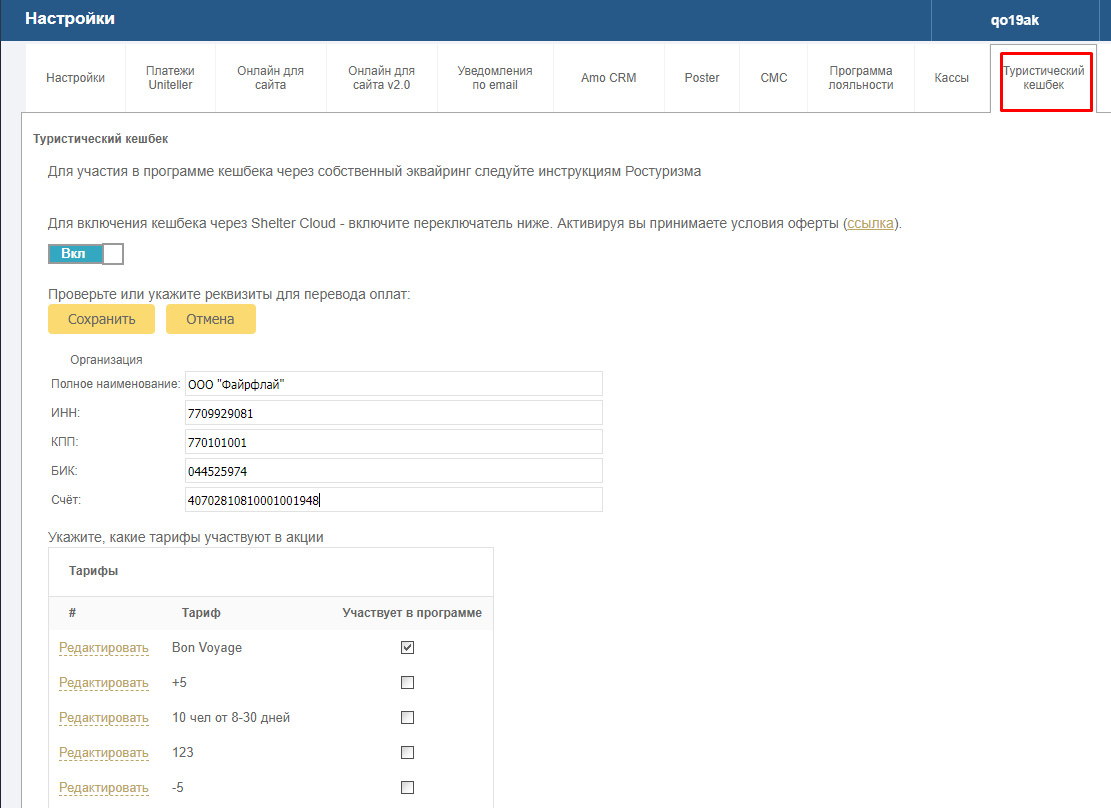
Task: Enable the 123 tariff checkbox
Action: (x=407, y=753)
